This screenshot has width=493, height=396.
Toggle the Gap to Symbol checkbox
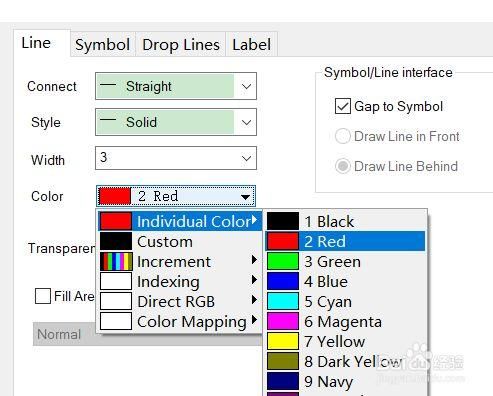(x=343, y=106)
